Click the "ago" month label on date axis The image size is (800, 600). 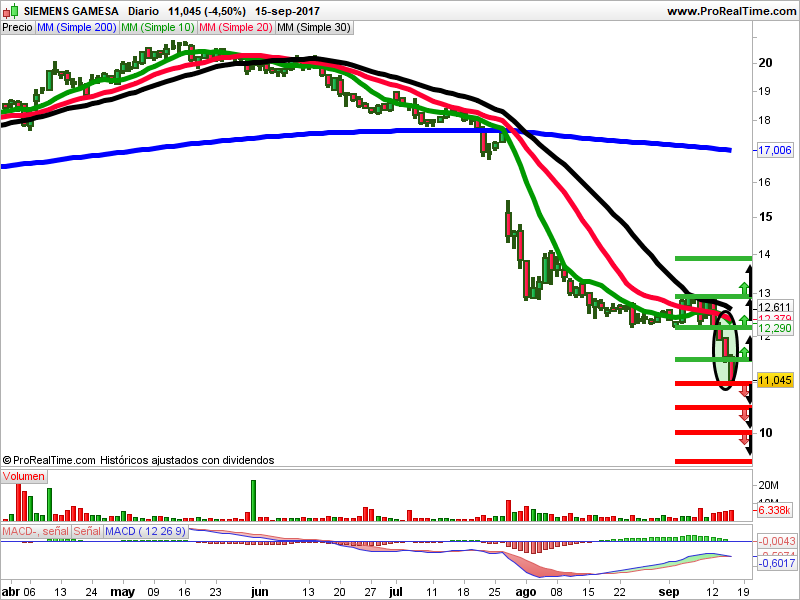(526, 592)
